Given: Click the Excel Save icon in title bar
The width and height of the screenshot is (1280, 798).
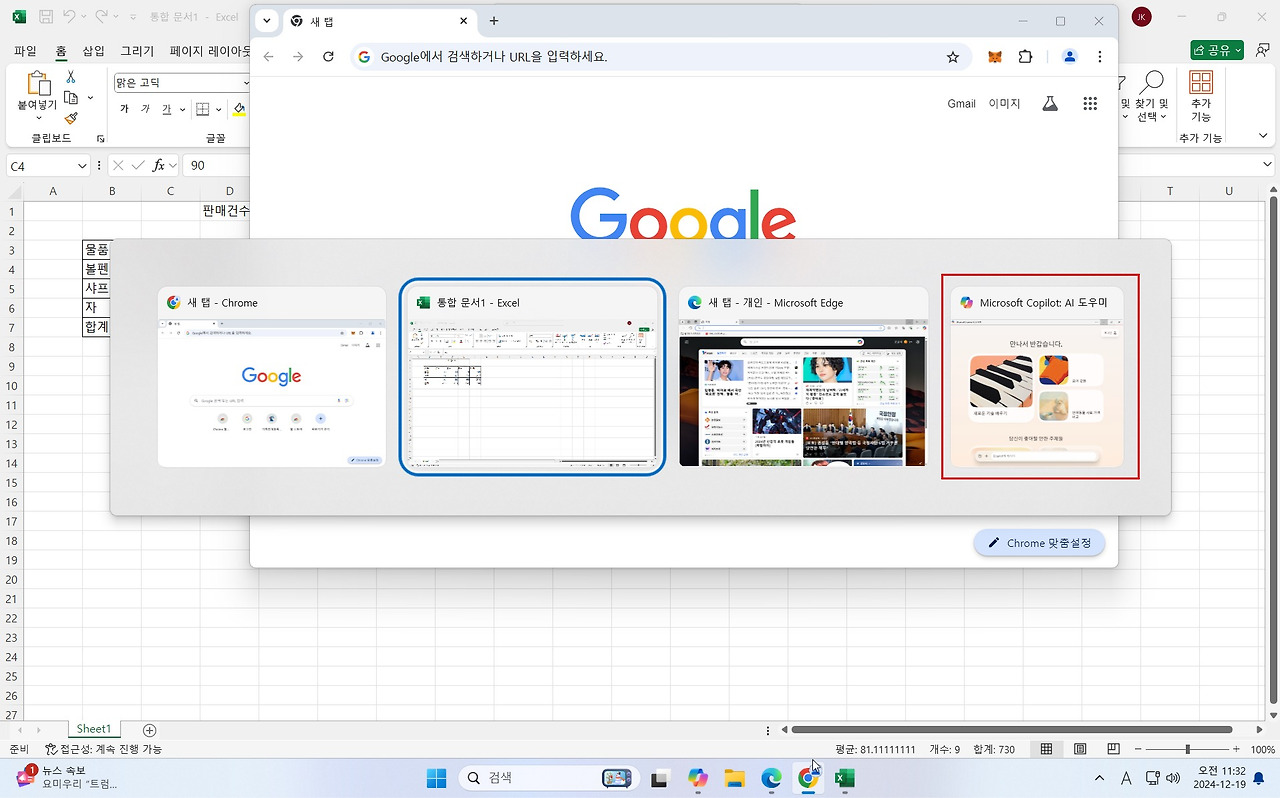Looking at the screenshot, I should 46,17.
